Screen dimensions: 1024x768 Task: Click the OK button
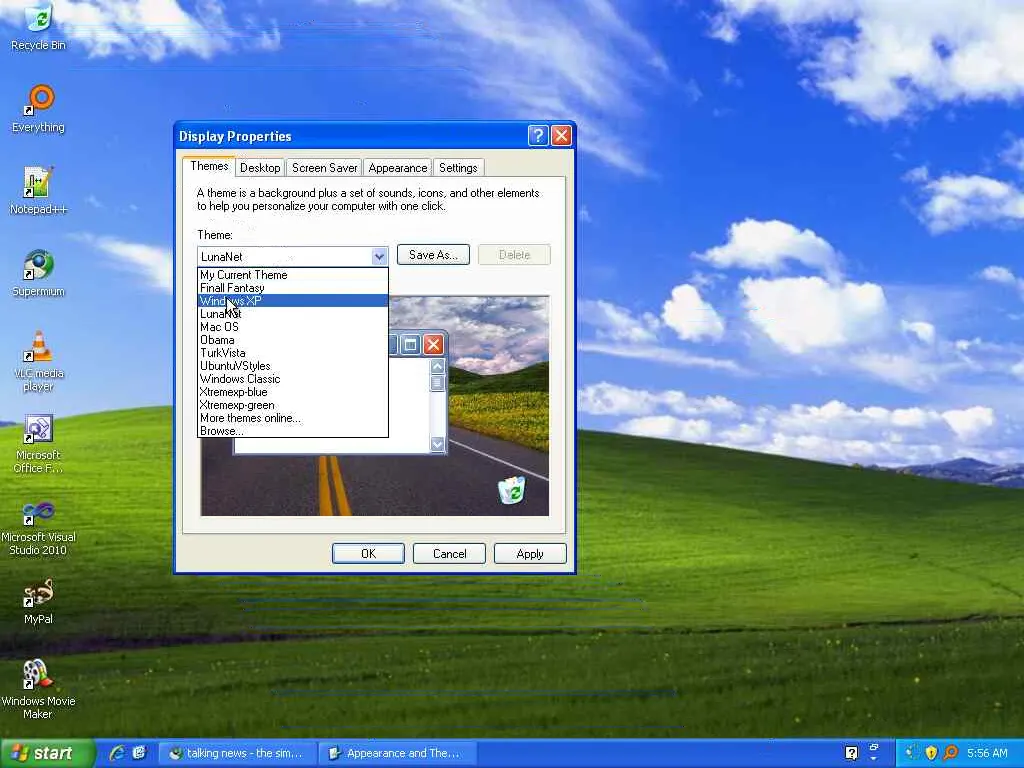click(368, 554)
